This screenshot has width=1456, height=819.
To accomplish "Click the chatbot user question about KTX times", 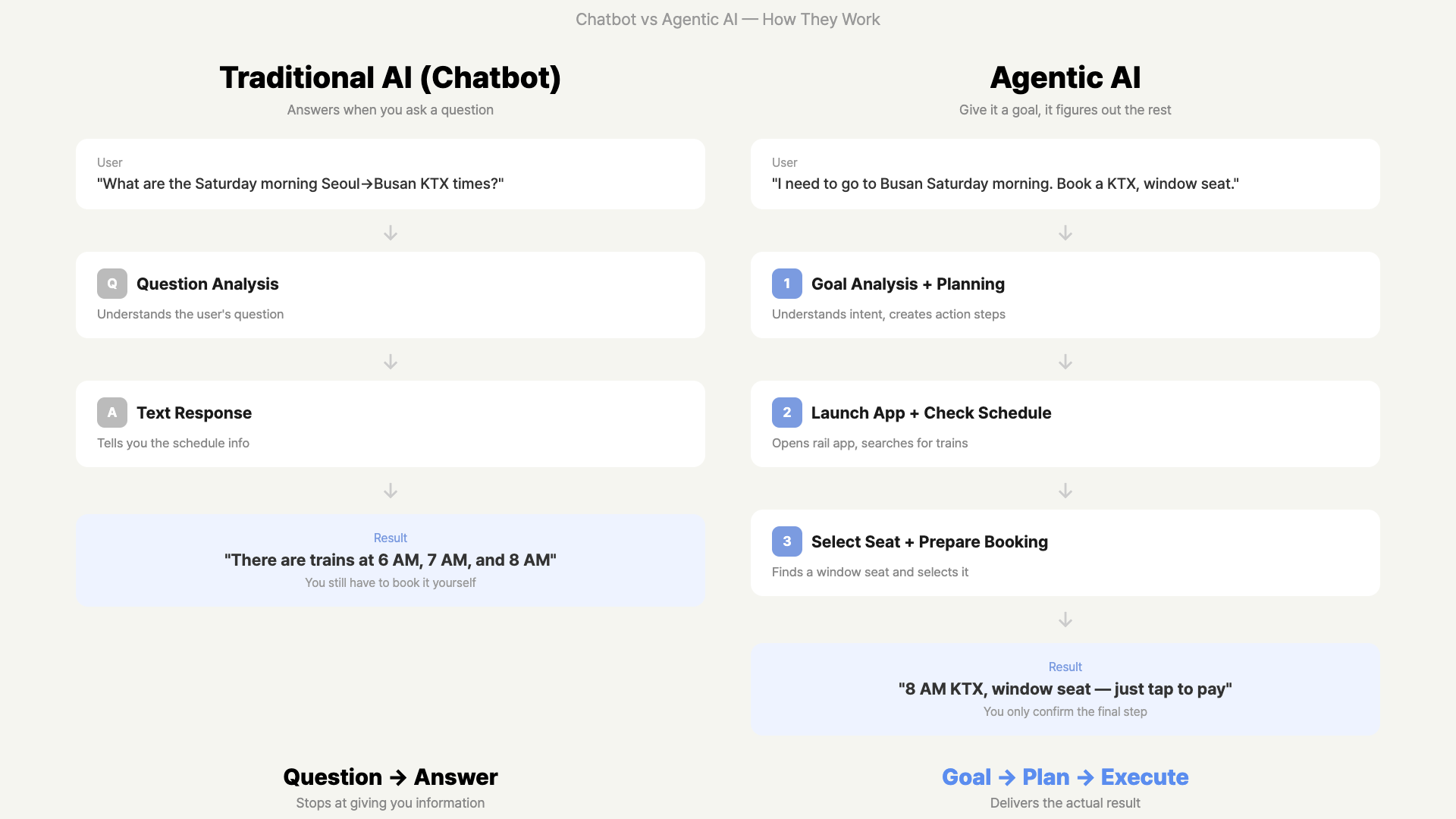I will tap(300, 184).
